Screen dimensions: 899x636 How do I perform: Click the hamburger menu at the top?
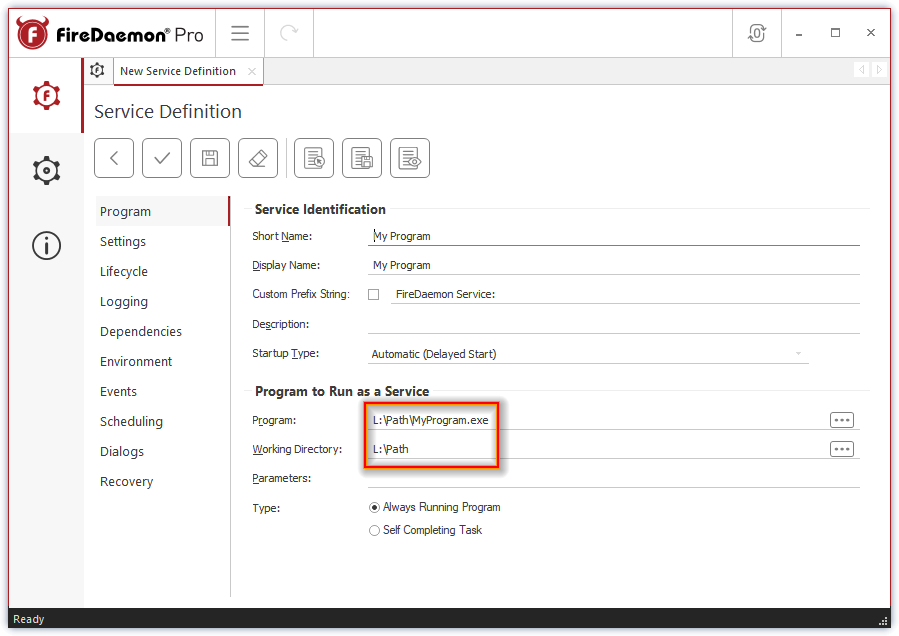(x=240, y=32)
